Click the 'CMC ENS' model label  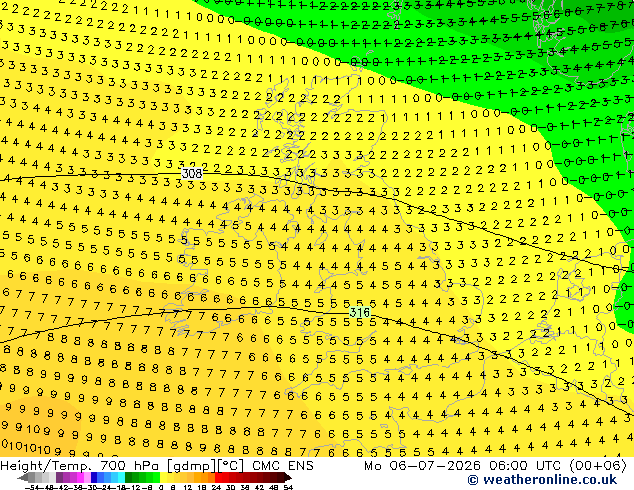pyautogui.click(x=283, y=466)
